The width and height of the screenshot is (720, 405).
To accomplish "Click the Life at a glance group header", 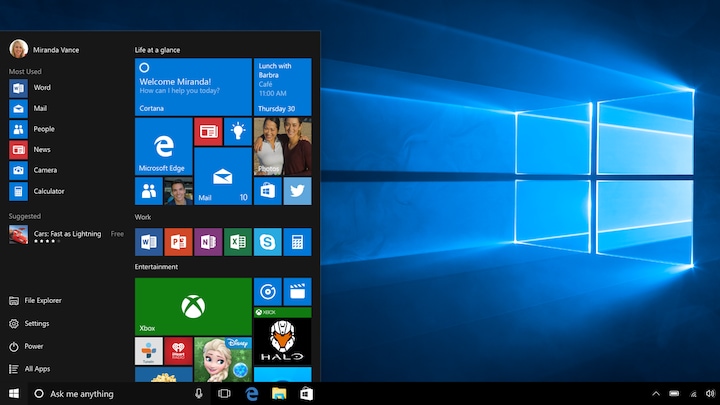I will pyautogui.click(x=157, y=50).
